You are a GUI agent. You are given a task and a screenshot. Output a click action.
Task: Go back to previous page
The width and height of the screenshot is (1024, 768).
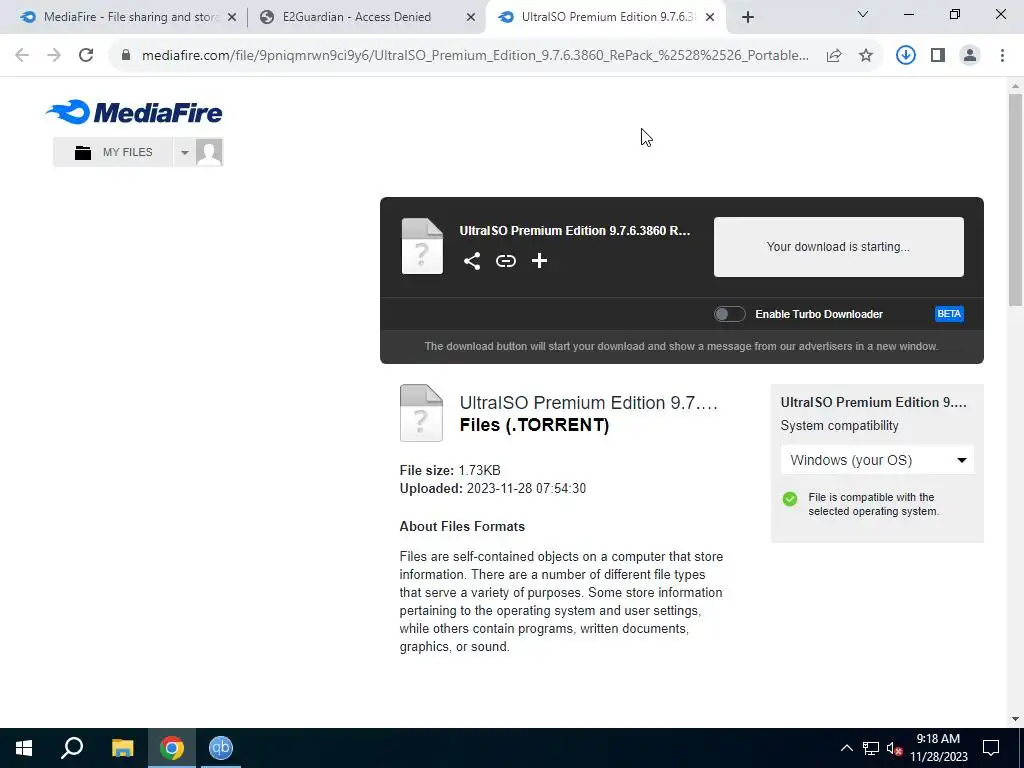click(x=22, y=56)
